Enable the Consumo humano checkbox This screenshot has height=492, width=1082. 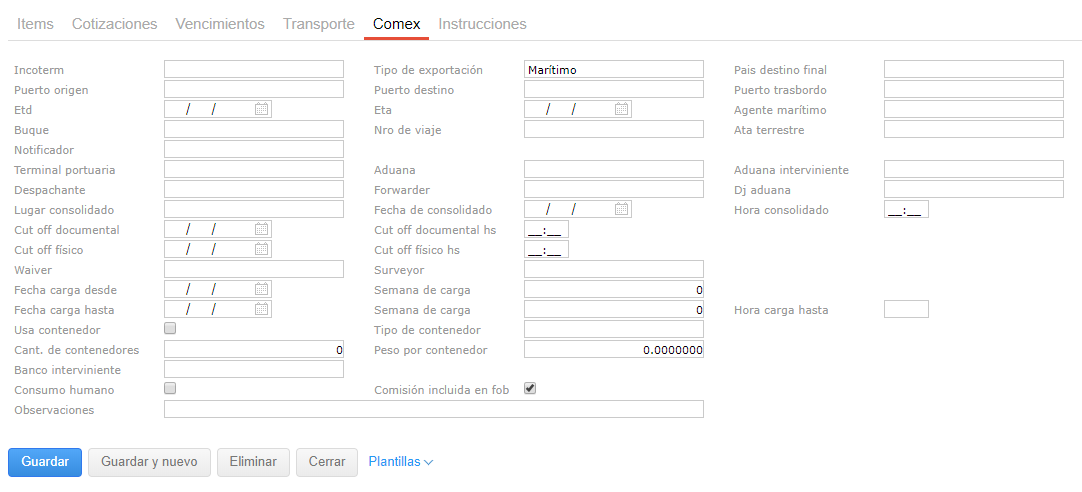[x=170, y=389]
